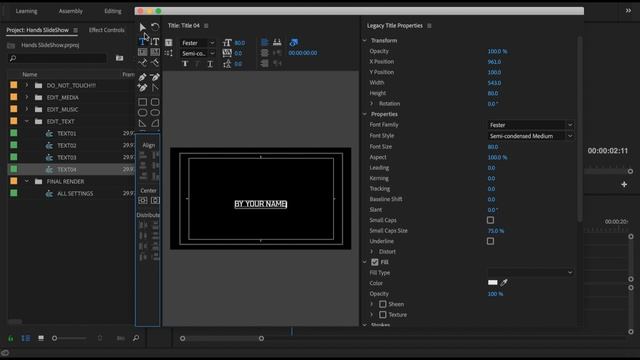Open Tab Stops in Title toolbar
Screen dimensions: 640x360
[x=277, y=42]
